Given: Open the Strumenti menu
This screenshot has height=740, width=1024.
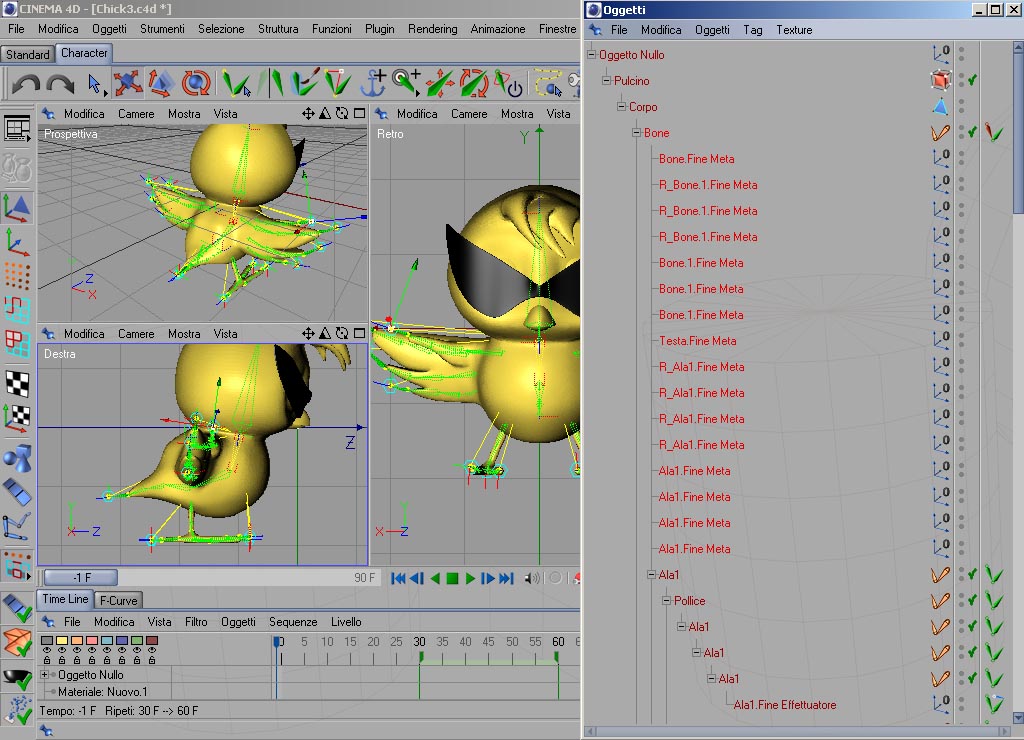Looking at the screenshot, I should pos(162,29).
